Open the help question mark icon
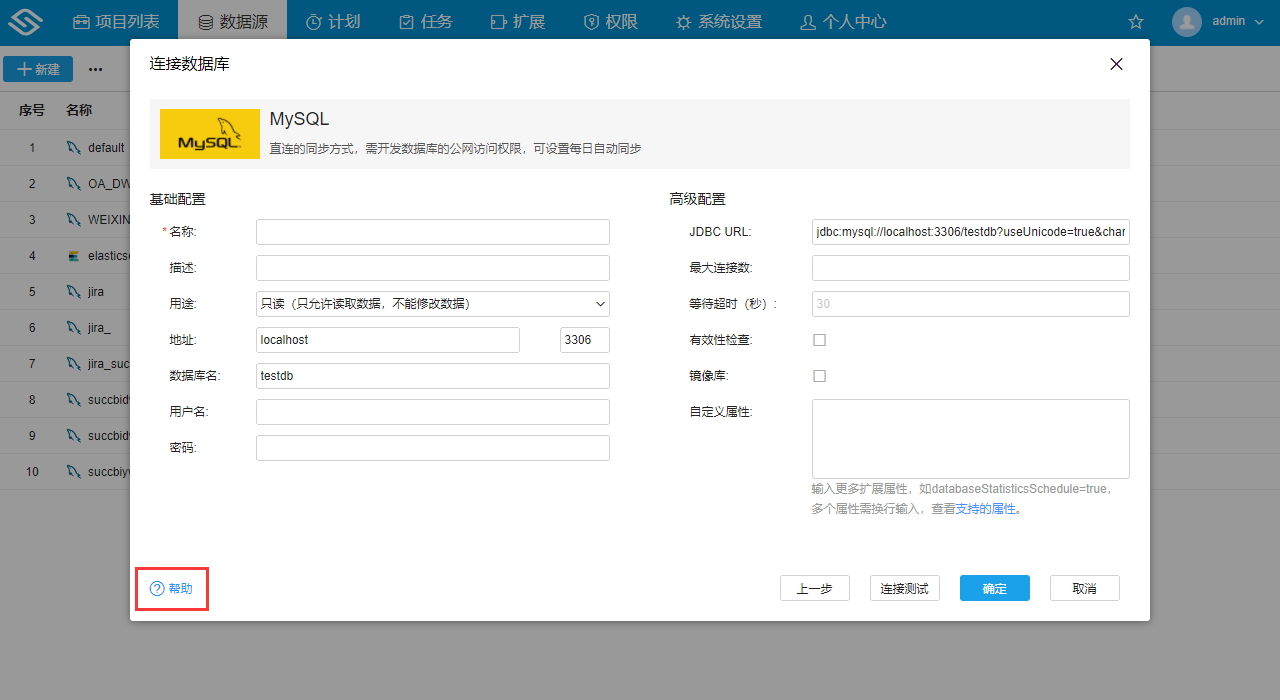Image resolution: width=1280 pixels, height=700 pixels. [157, 589]
